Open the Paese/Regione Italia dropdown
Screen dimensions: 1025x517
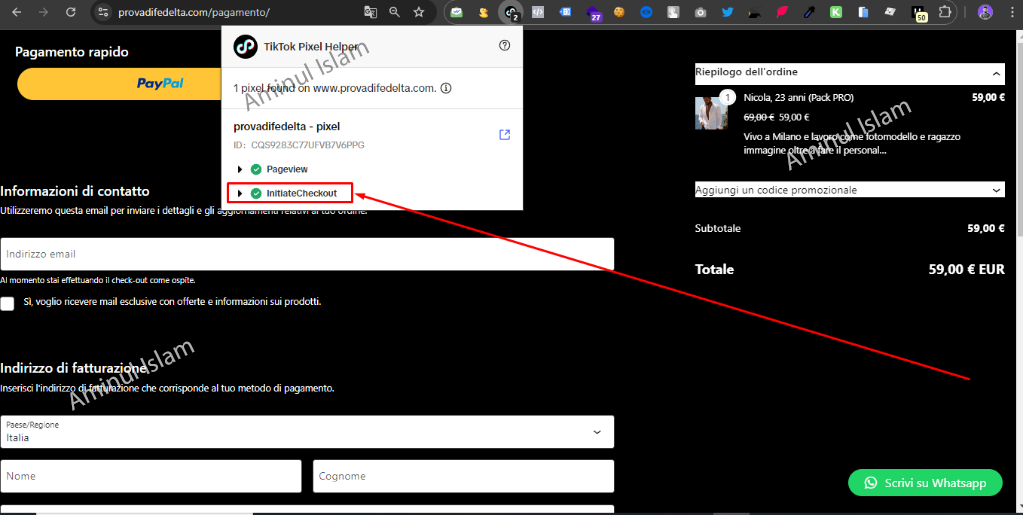tap(307, 432)
